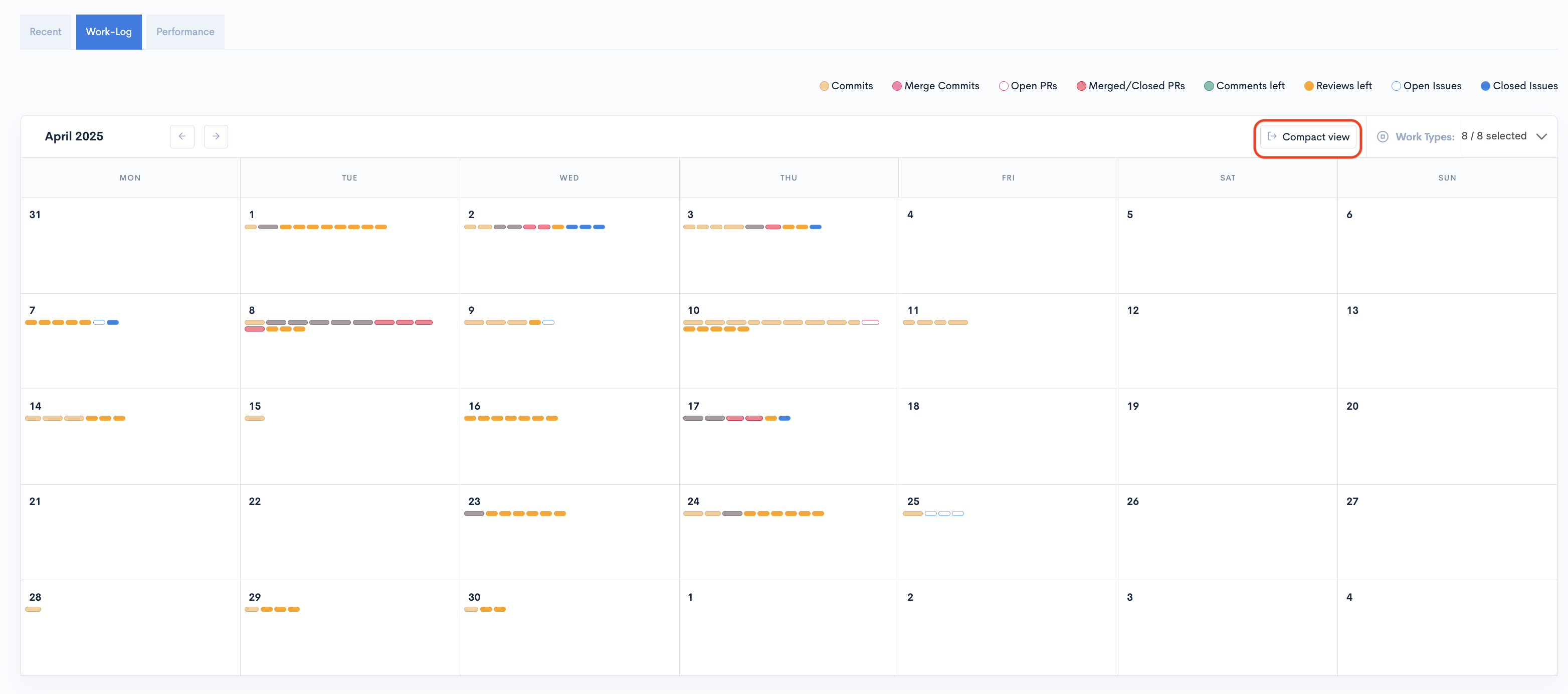Go to the previous month with the left arrow
Viewport: 1568px width, 694px height.
click(182, 136)
